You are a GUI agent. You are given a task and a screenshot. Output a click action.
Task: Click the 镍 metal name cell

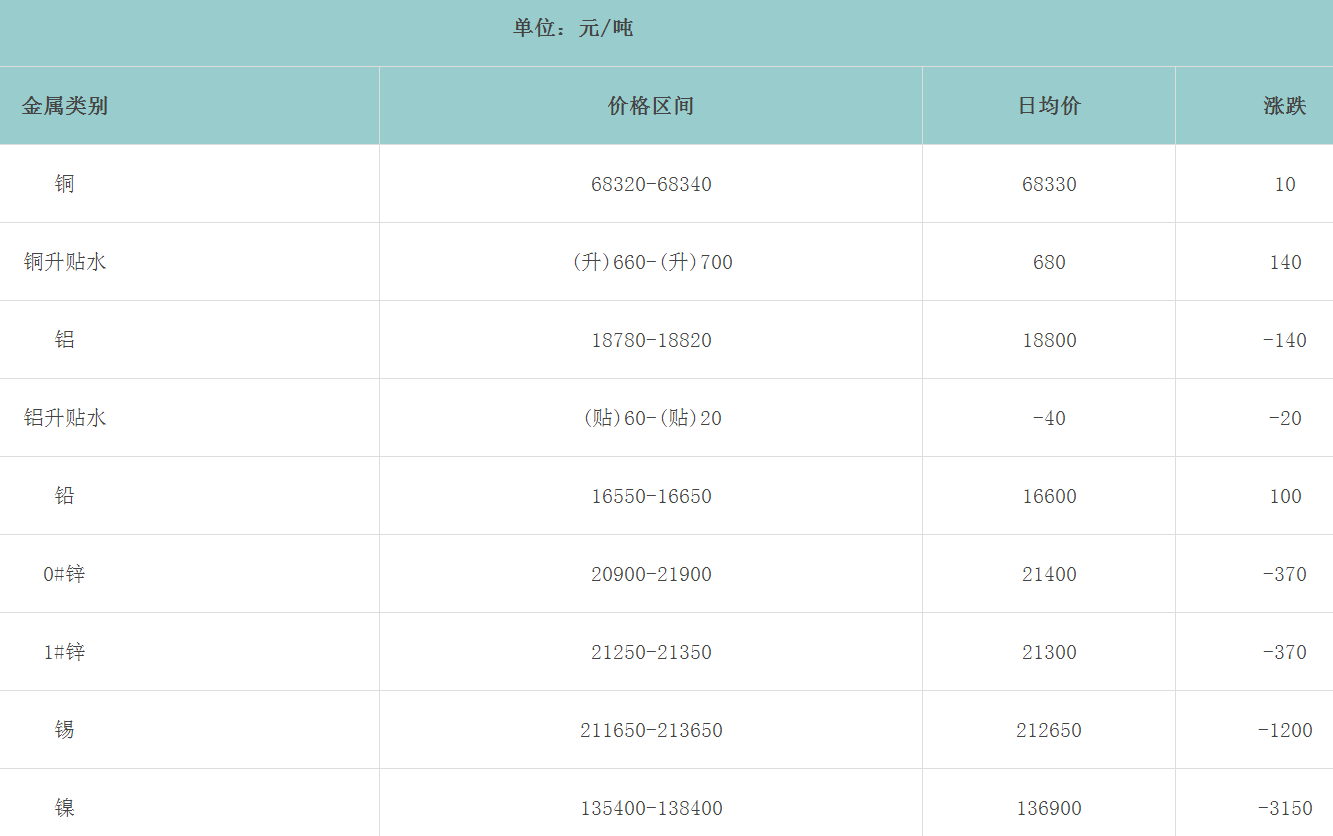tap(65, 808)
